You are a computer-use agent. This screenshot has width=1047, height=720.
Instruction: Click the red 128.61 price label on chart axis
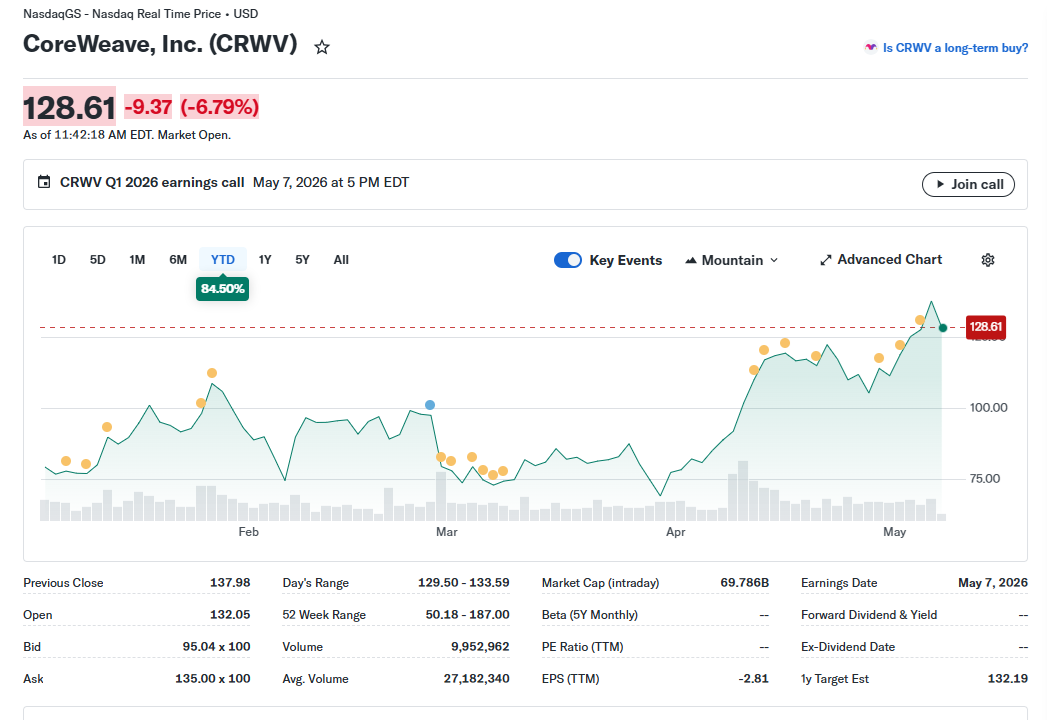[x=986, y=327]
